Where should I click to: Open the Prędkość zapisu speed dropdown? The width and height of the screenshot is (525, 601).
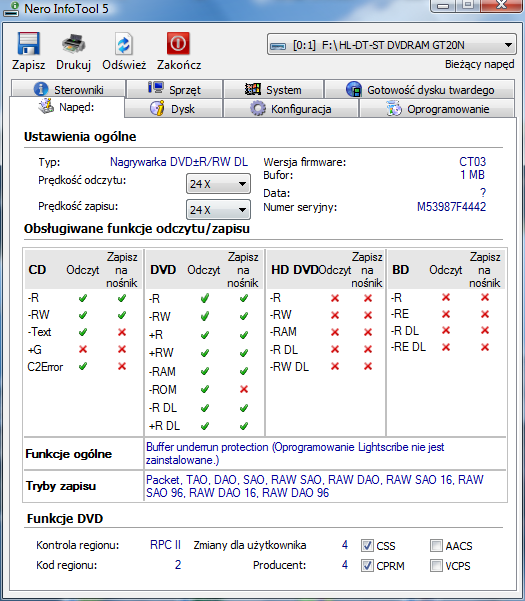(218, 210)
